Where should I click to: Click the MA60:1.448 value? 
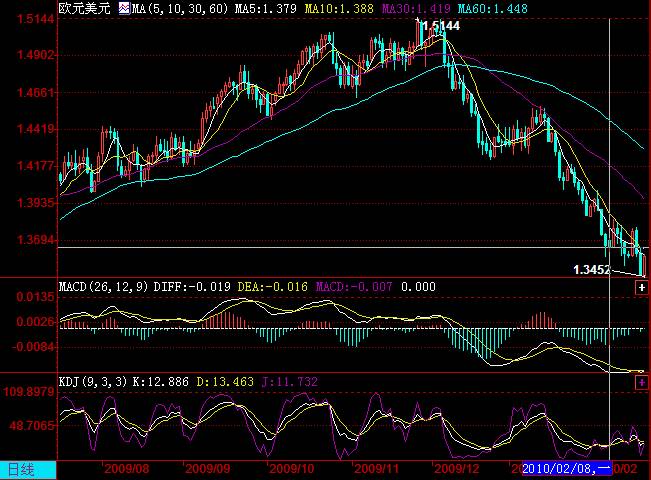493,9
